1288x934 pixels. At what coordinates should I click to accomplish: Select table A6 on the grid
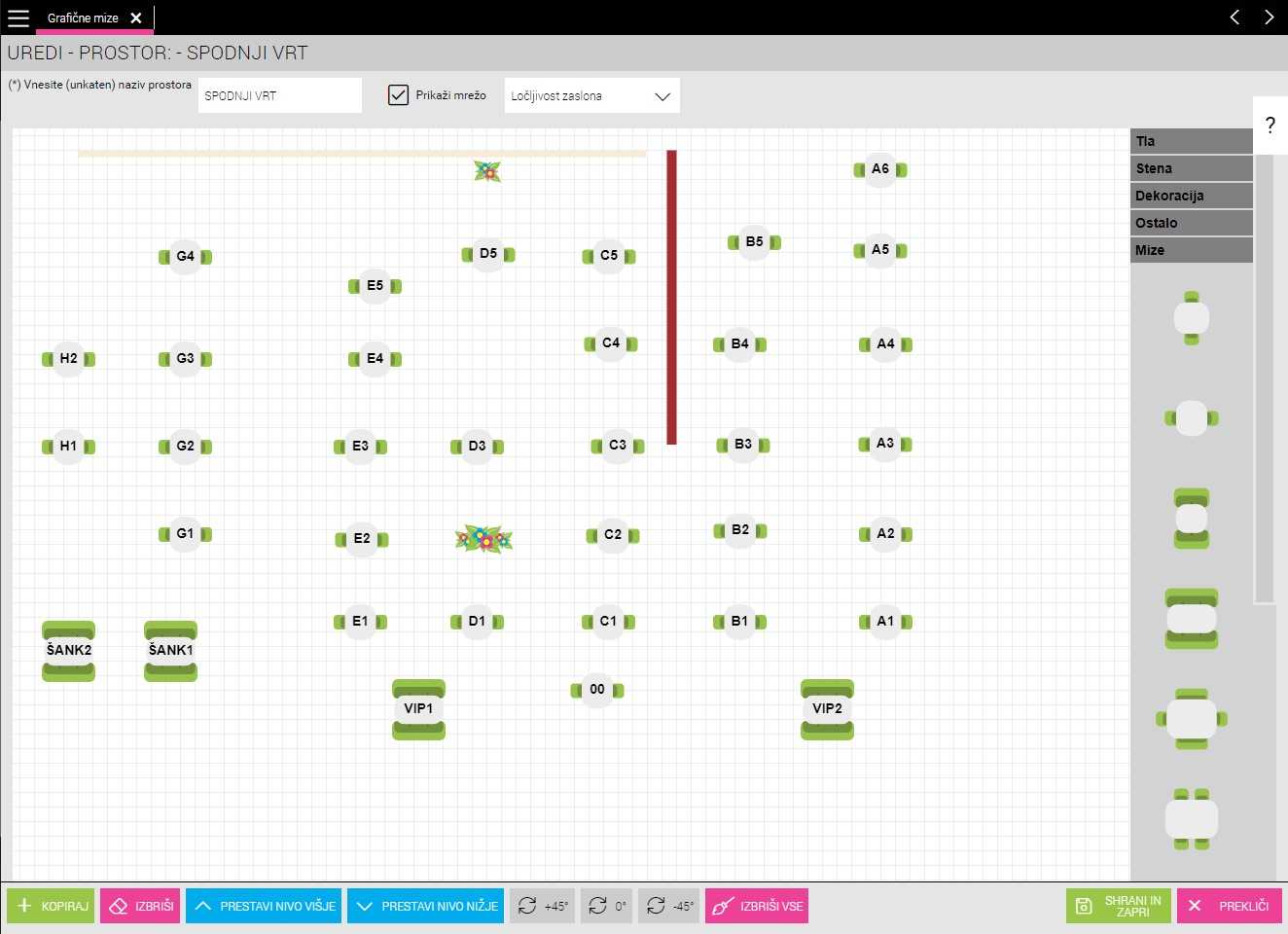pos(880,169)
